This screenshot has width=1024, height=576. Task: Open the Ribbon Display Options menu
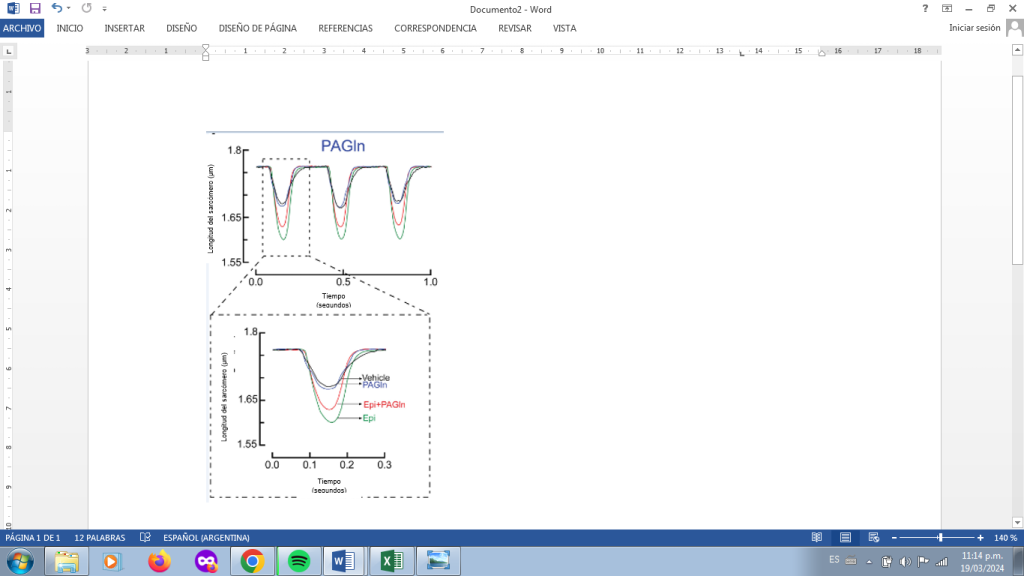click(947, 8)
